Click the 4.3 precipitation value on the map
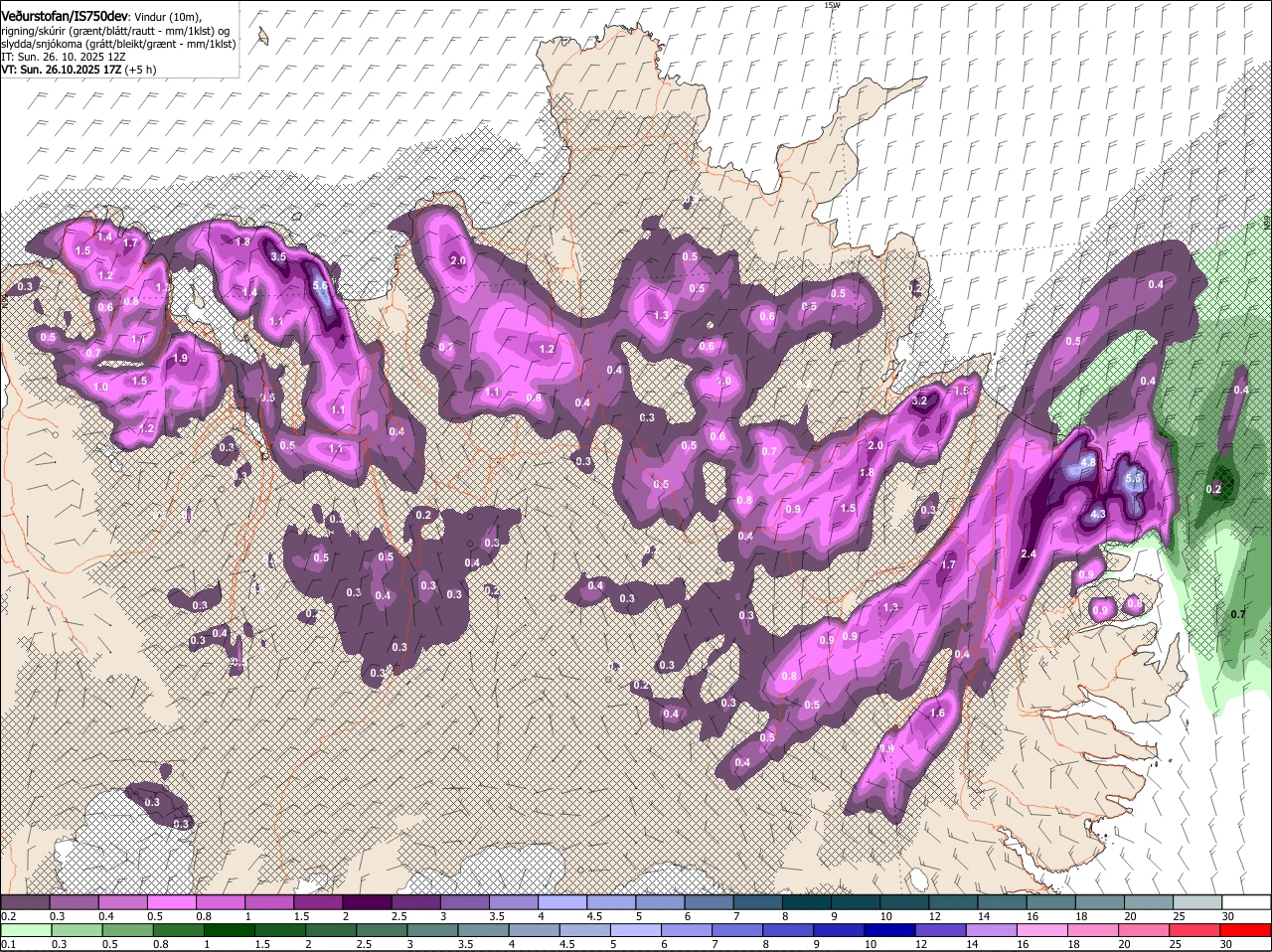 pos(1098,515)
